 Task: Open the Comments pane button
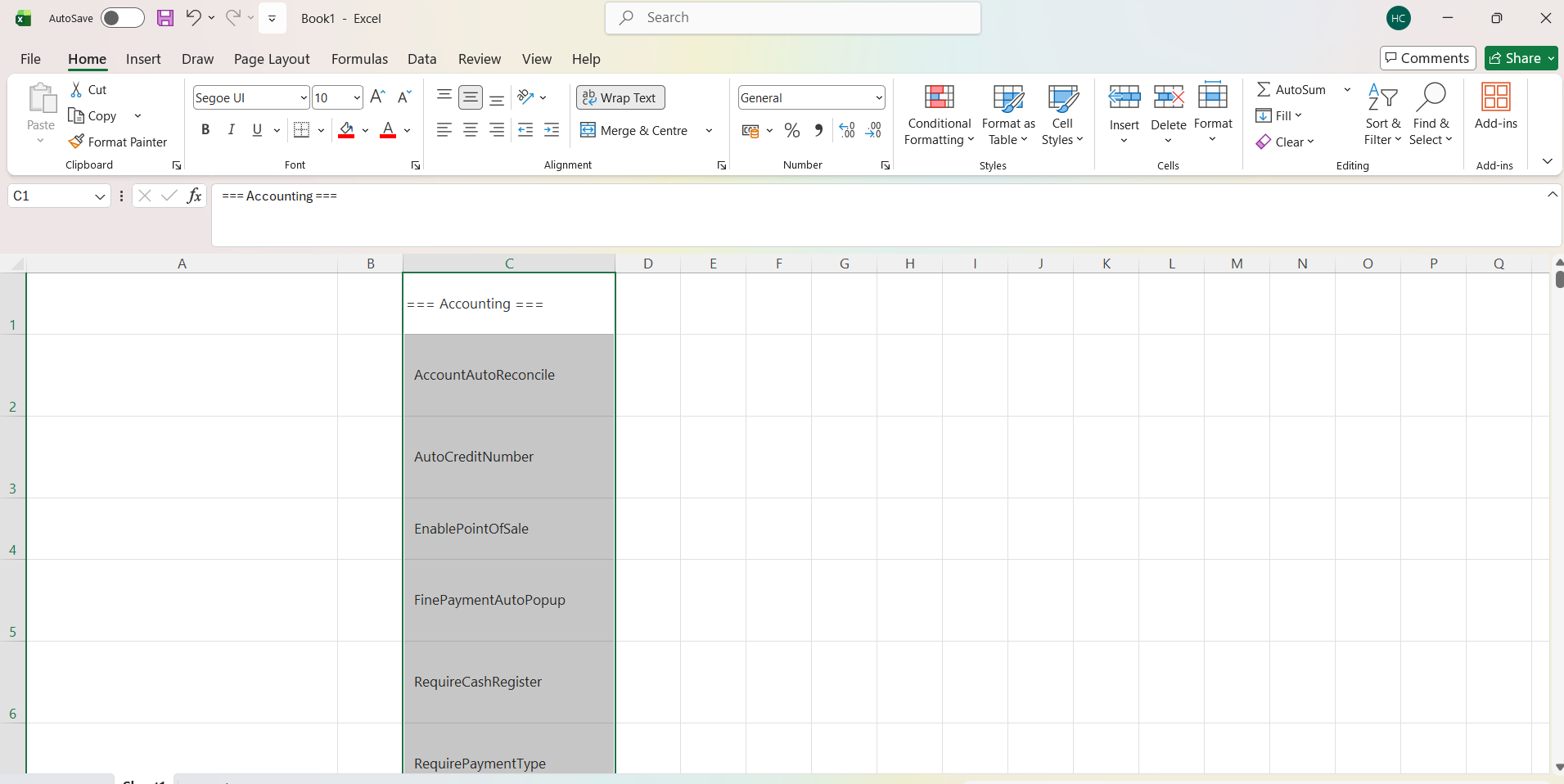[1427, 58]
